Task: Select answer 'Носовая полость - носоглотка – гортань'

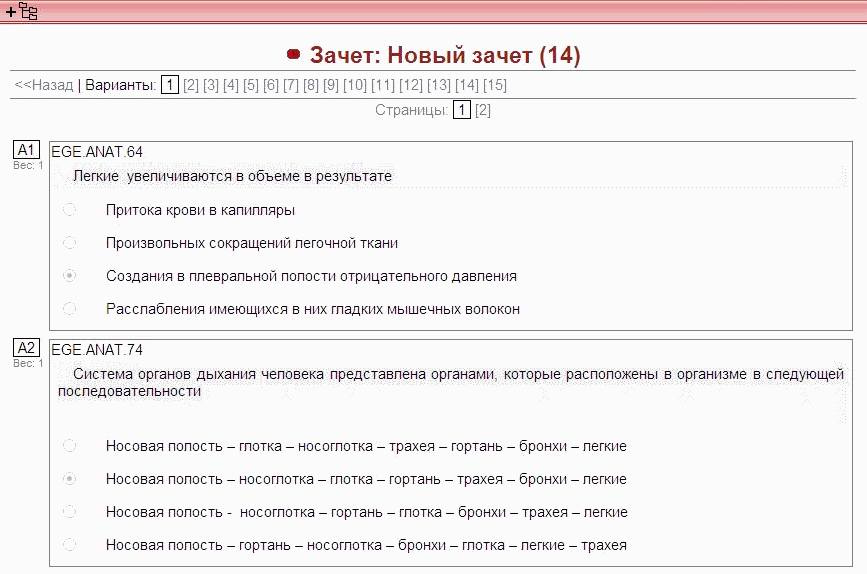Action: (69, 512)
